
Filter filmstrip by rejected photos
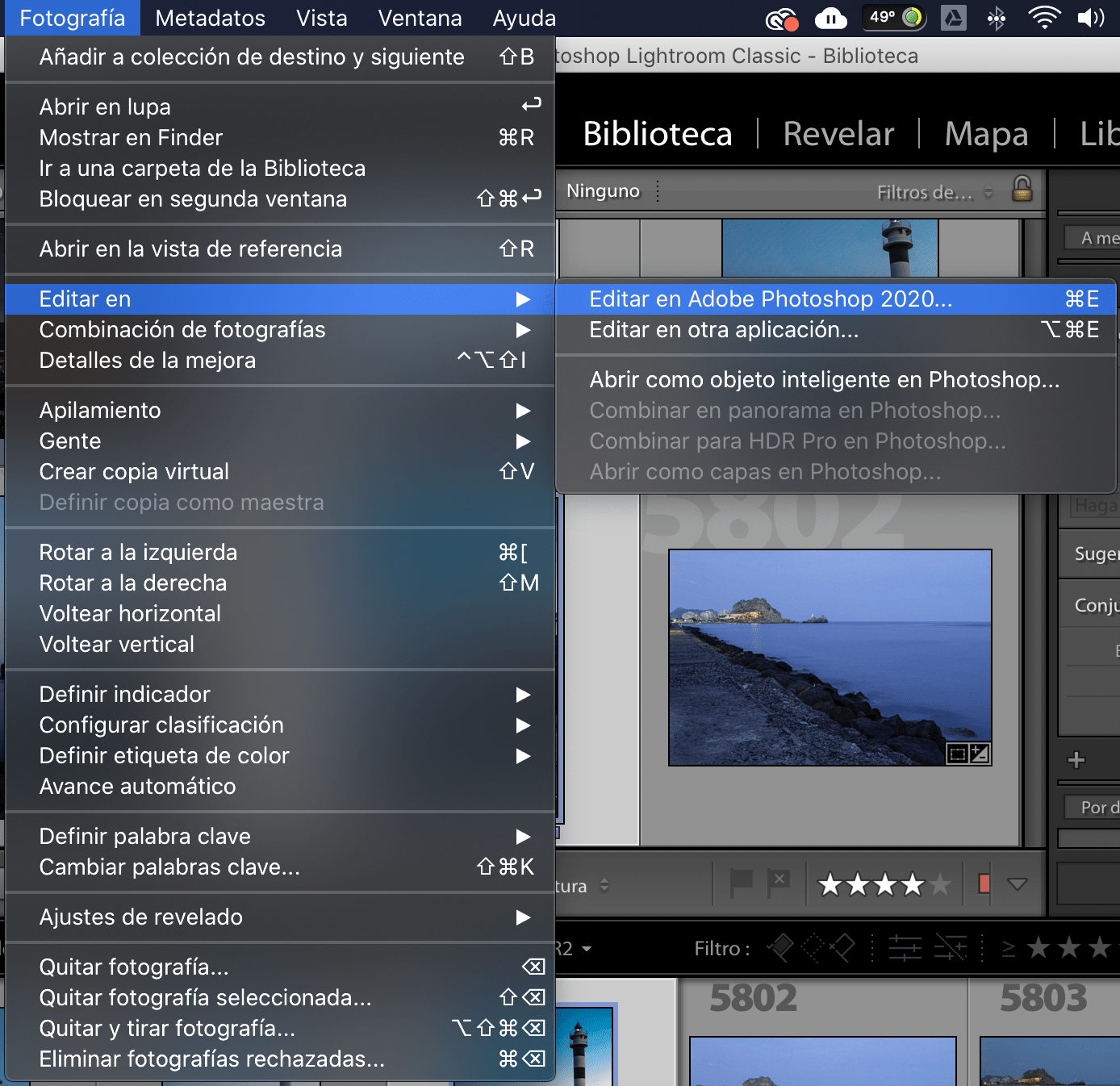click(x=842, y=948)
